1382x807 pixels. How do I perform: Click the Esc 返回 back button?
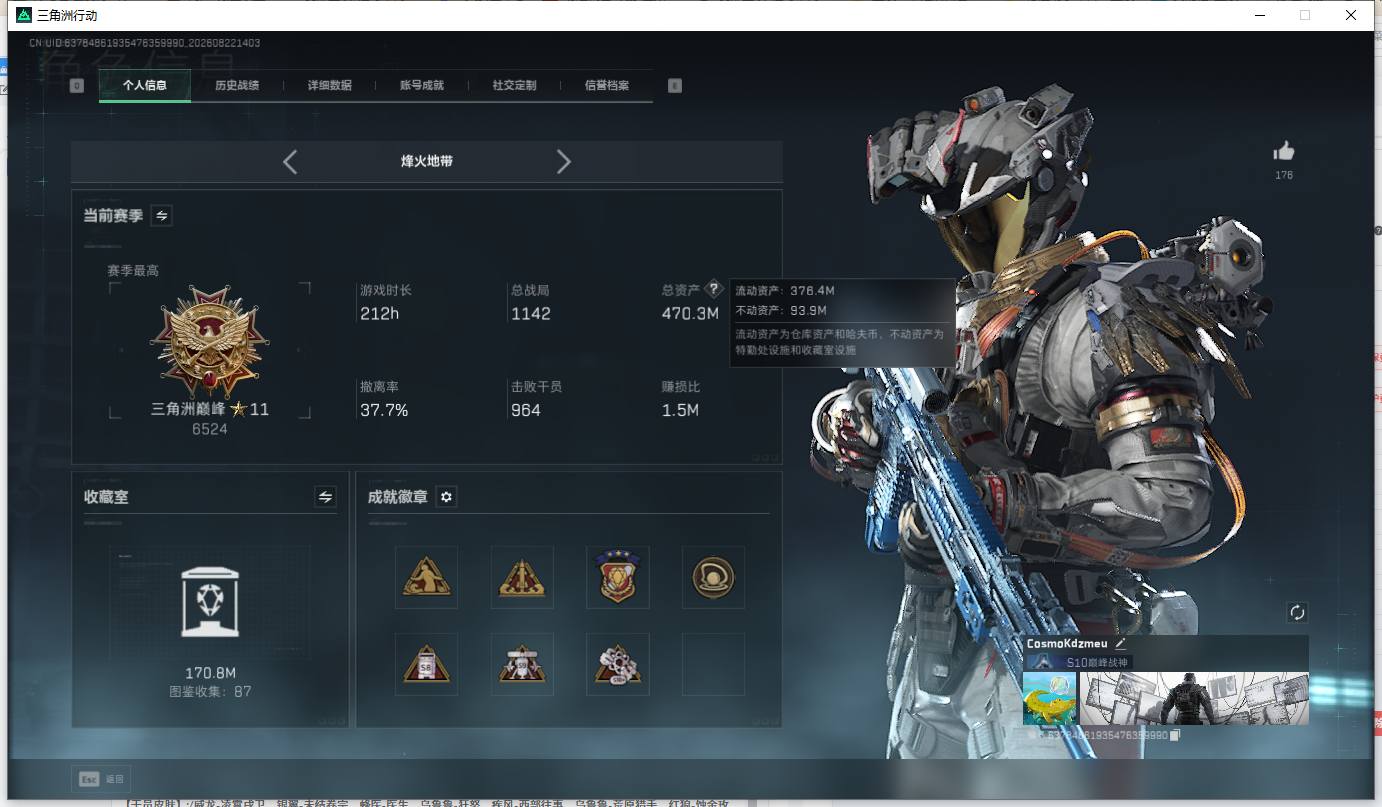[101, 778]
